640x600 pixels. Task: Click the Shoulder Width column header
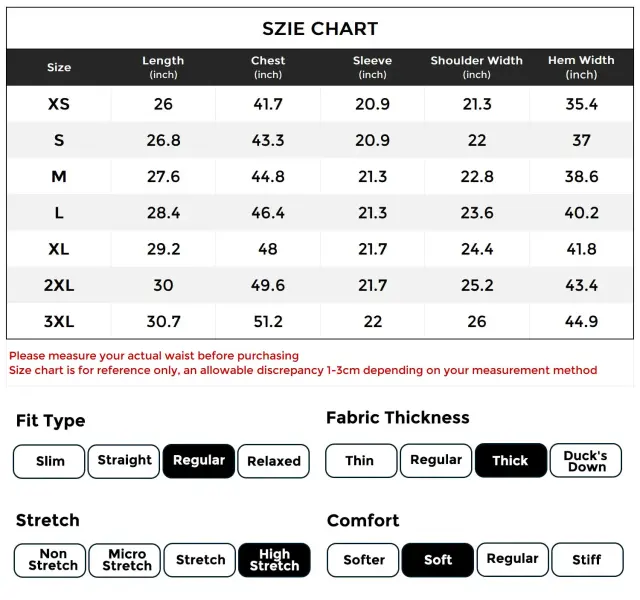tap(477, 67)
